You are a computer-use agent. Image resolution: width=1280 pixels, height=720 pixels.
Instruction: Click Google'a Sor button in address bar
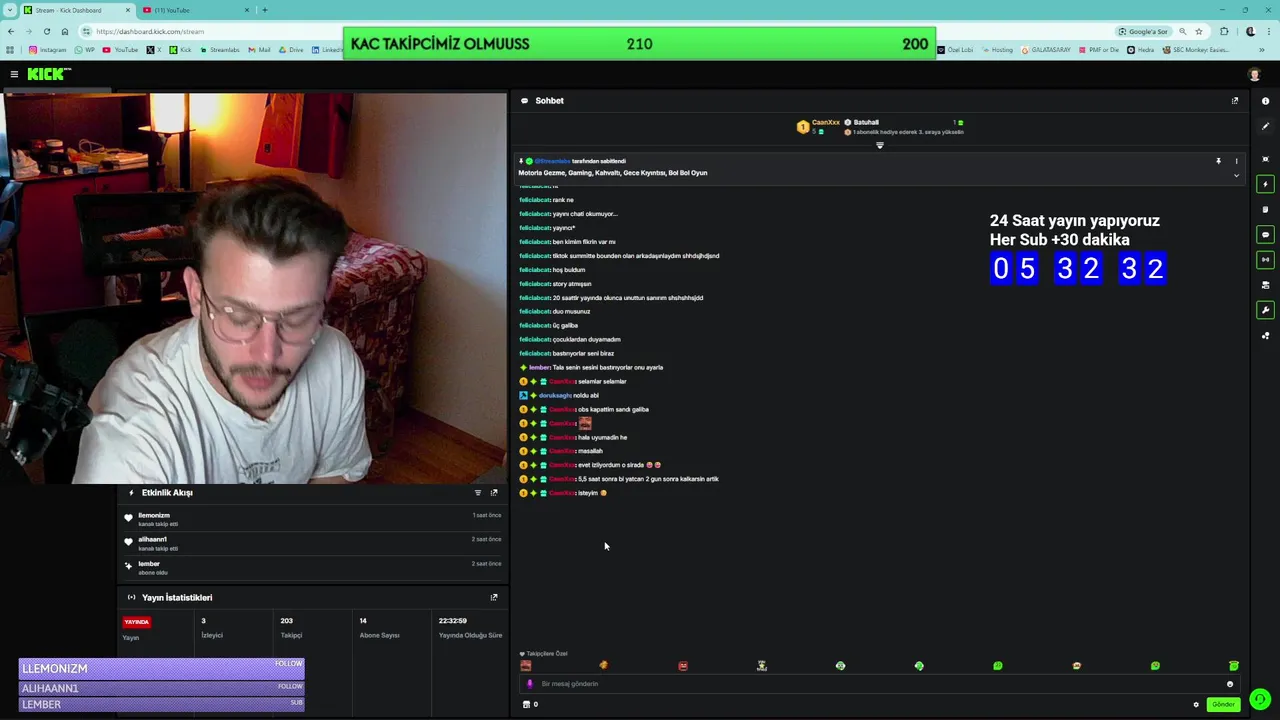[1143, 31]
